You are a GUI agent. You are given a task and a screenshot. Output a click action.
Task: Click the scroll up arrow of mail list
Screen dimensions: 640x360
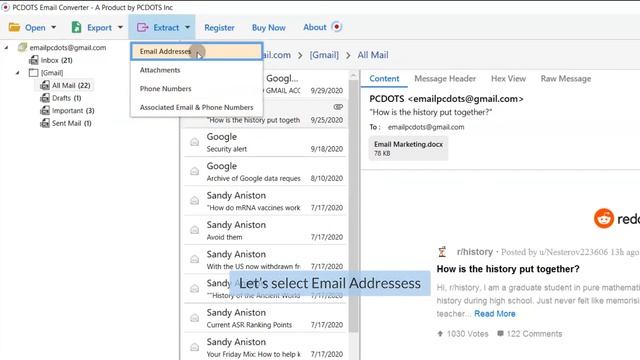(x=353, y=75)
